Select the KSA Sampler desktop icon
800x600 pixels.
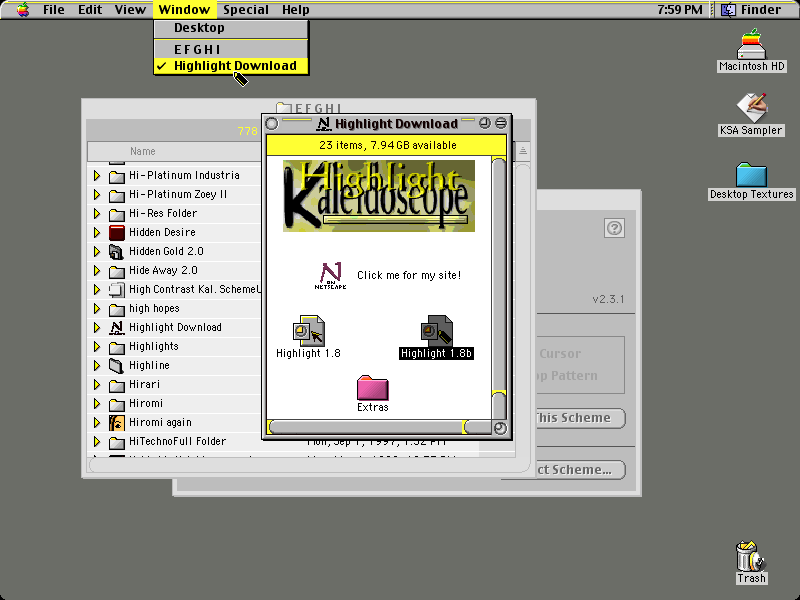751,108
